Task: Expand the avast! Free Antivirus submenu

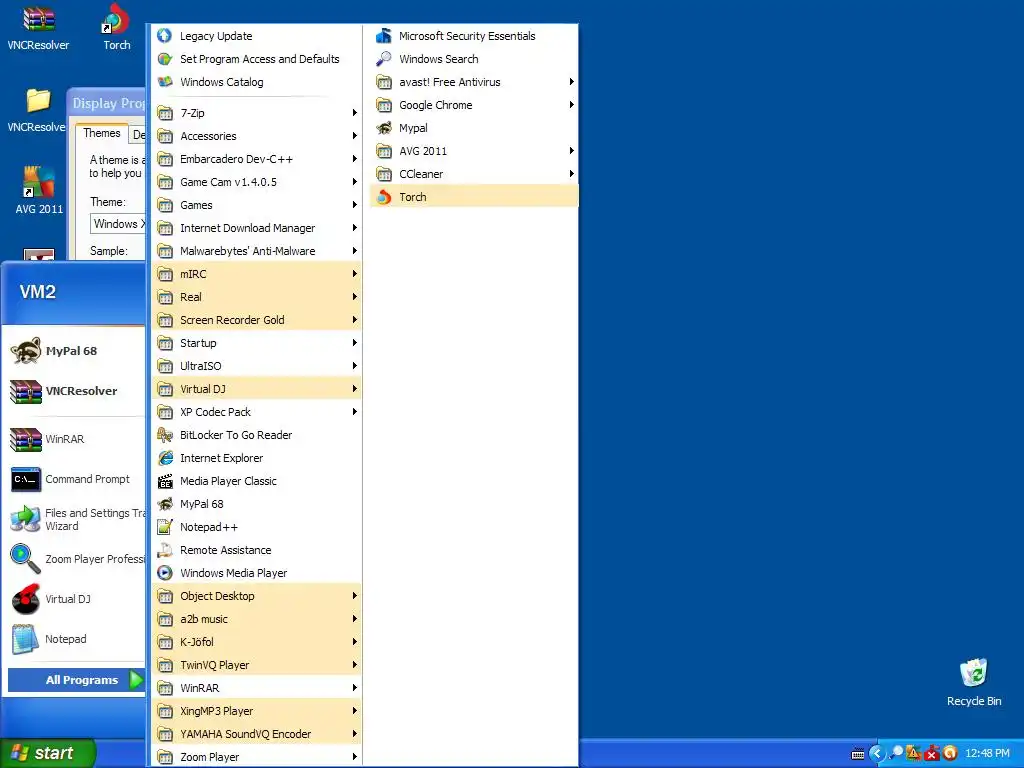Action: pyautogui.click(x=473, y=82)
